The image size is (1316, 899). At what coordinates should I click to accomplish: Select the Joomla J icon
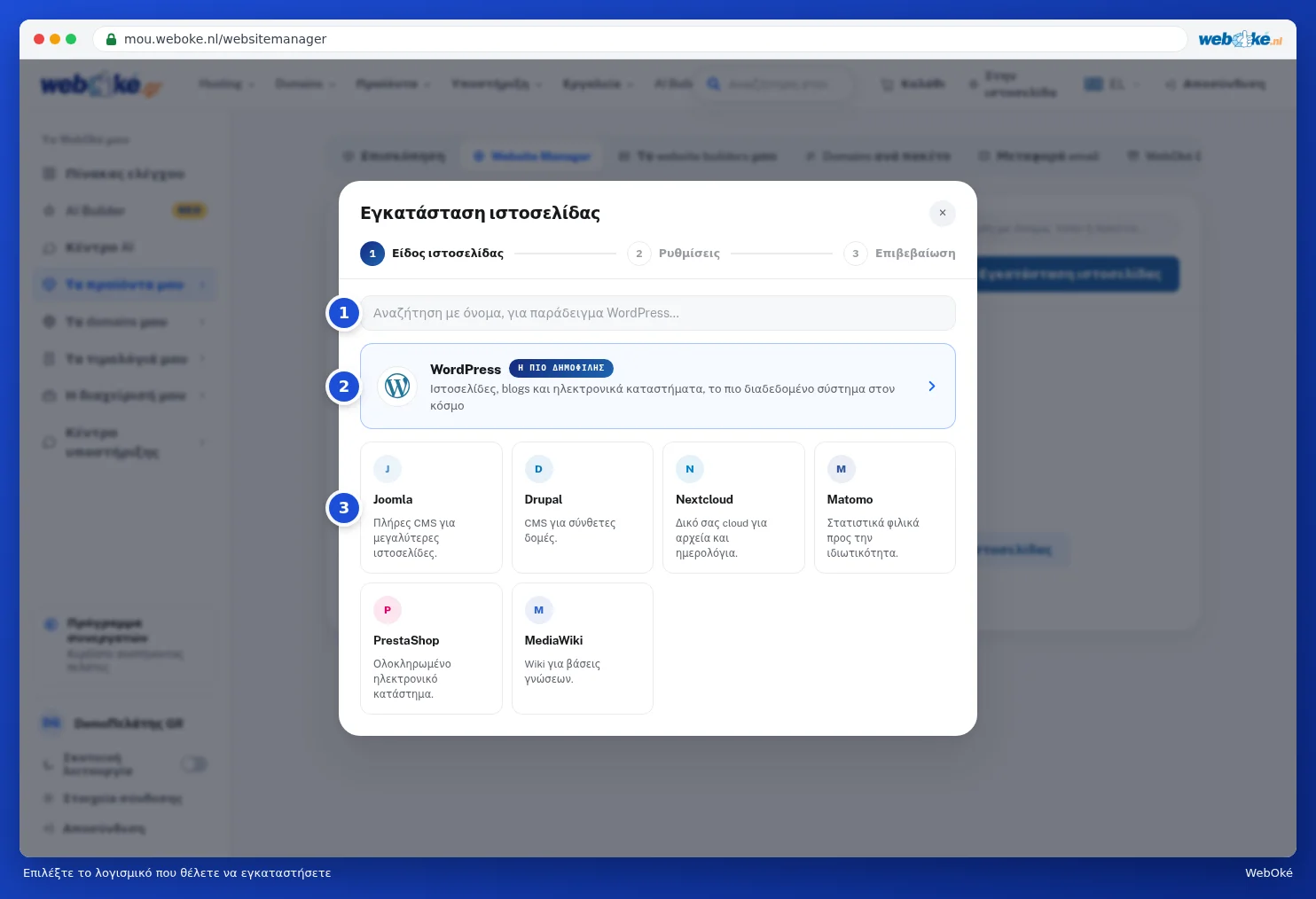click(388, 469)
